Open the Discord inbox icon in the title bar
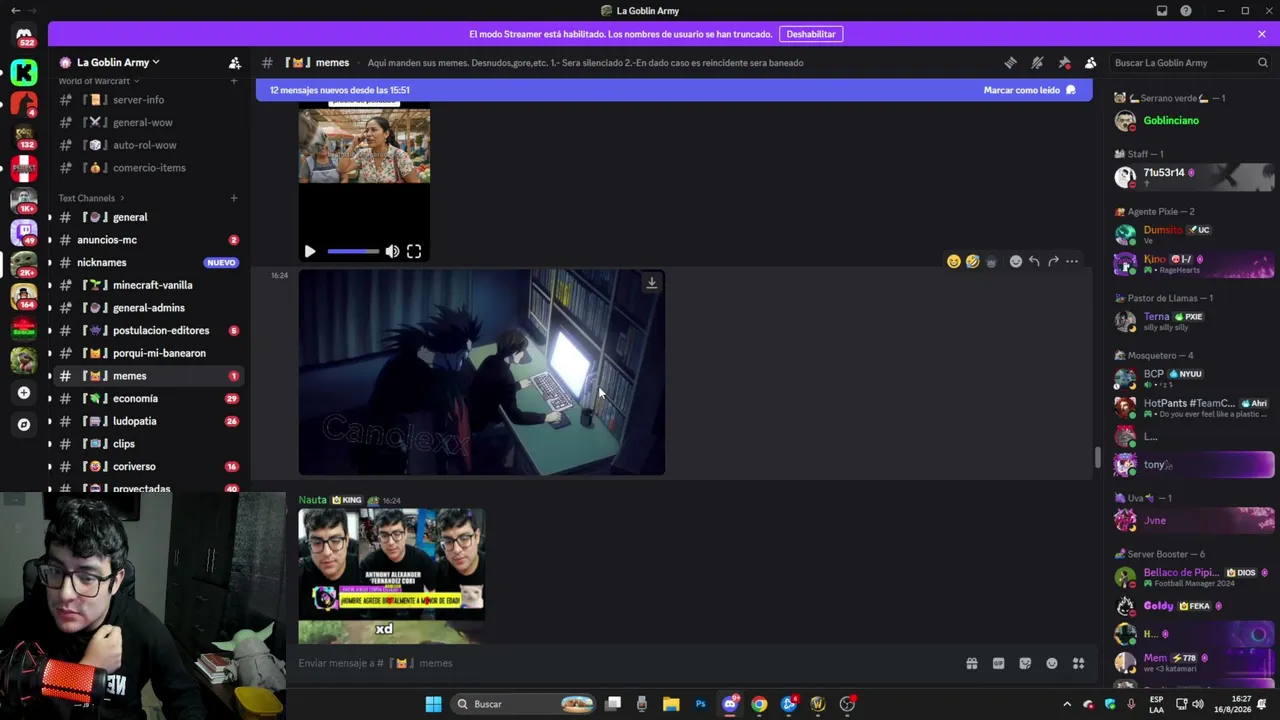The height and width of the screenshot is (720, 1280). [1162, 11]
